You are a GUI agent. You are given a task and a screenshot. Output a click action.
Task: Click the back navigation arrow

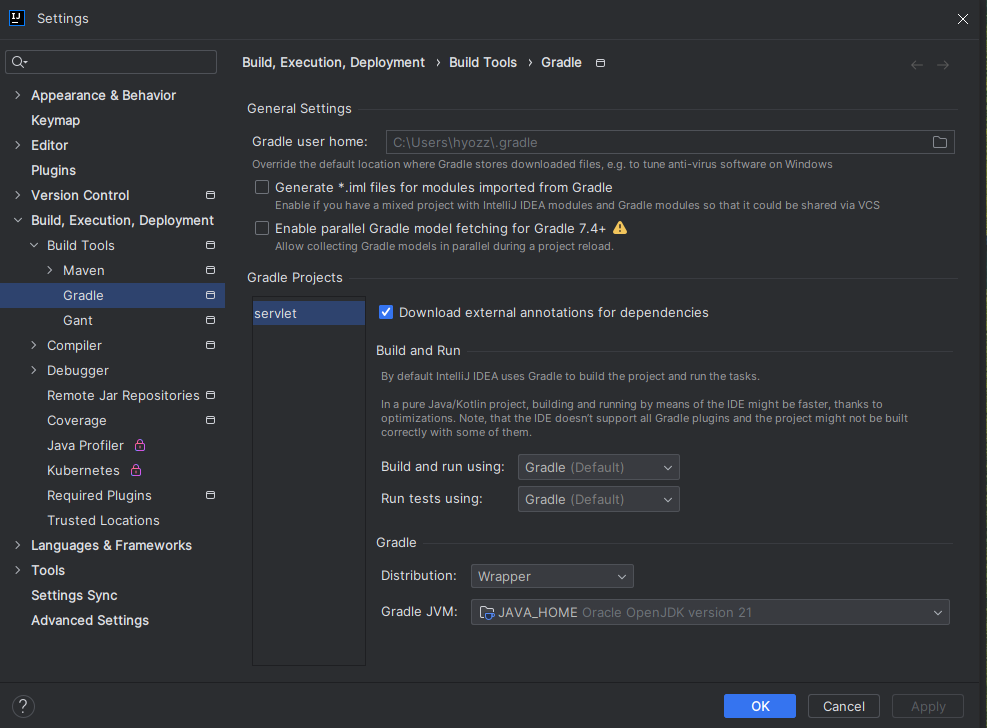tap(916, 65)
